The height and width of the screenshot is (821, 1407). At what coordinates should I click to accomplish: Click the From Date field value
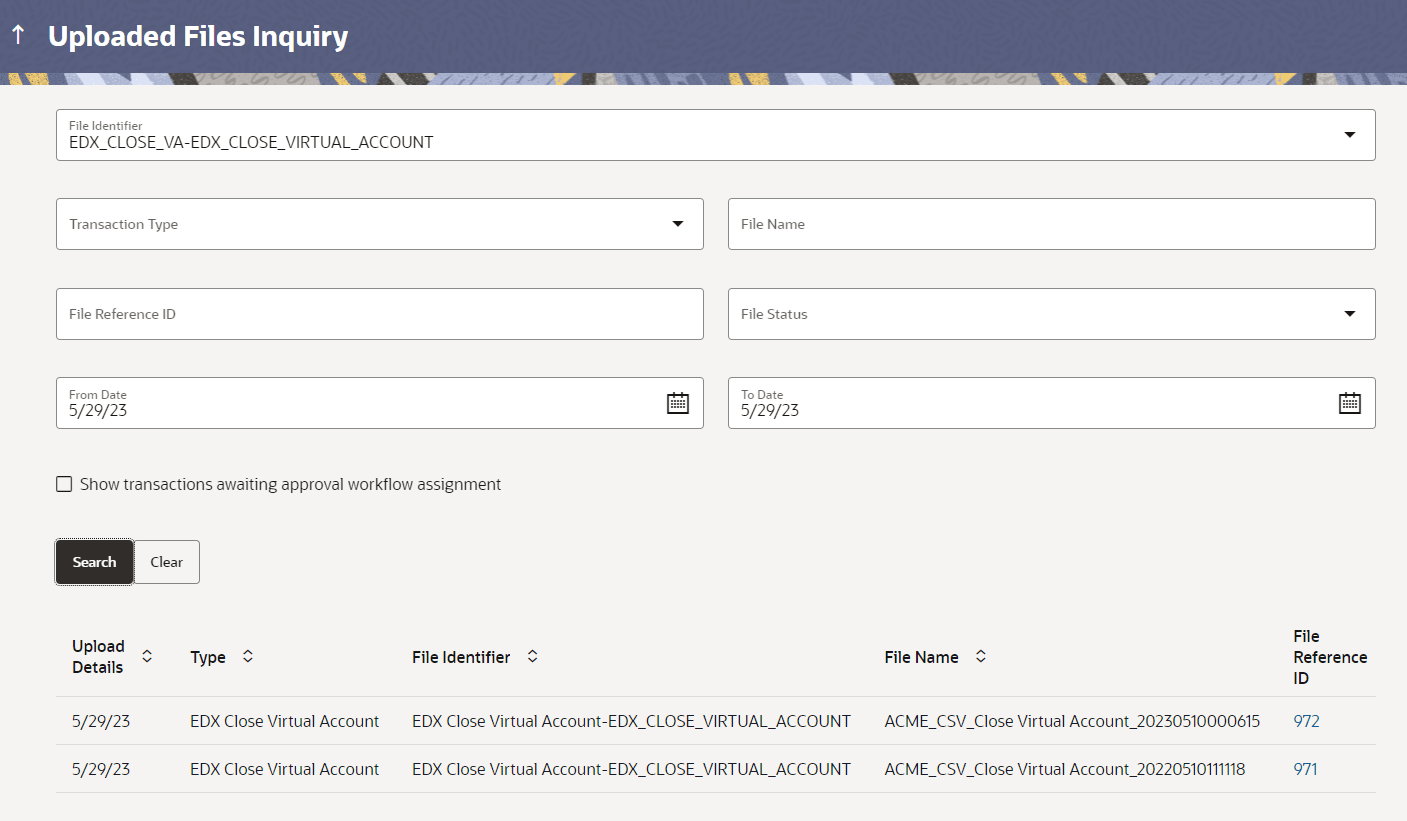98,410
